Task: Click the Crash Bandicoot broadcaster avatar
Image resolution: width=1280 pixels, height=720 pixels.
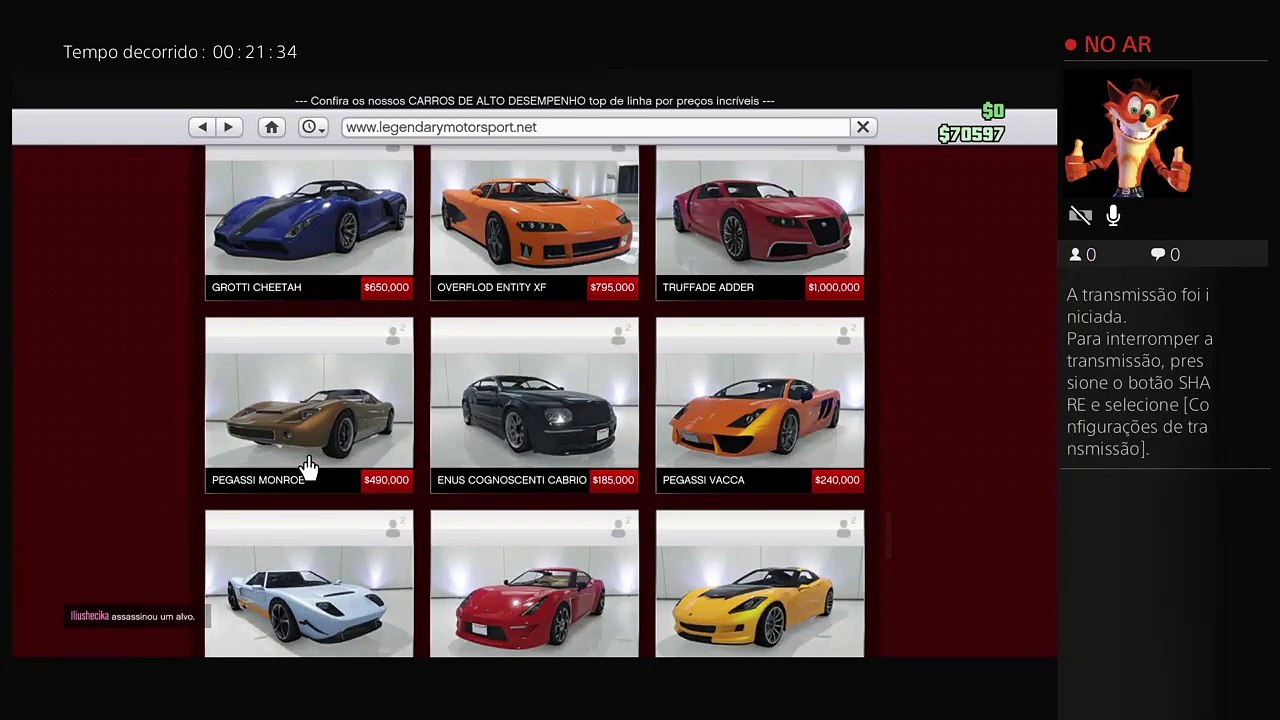Action: coord(1128,131)
